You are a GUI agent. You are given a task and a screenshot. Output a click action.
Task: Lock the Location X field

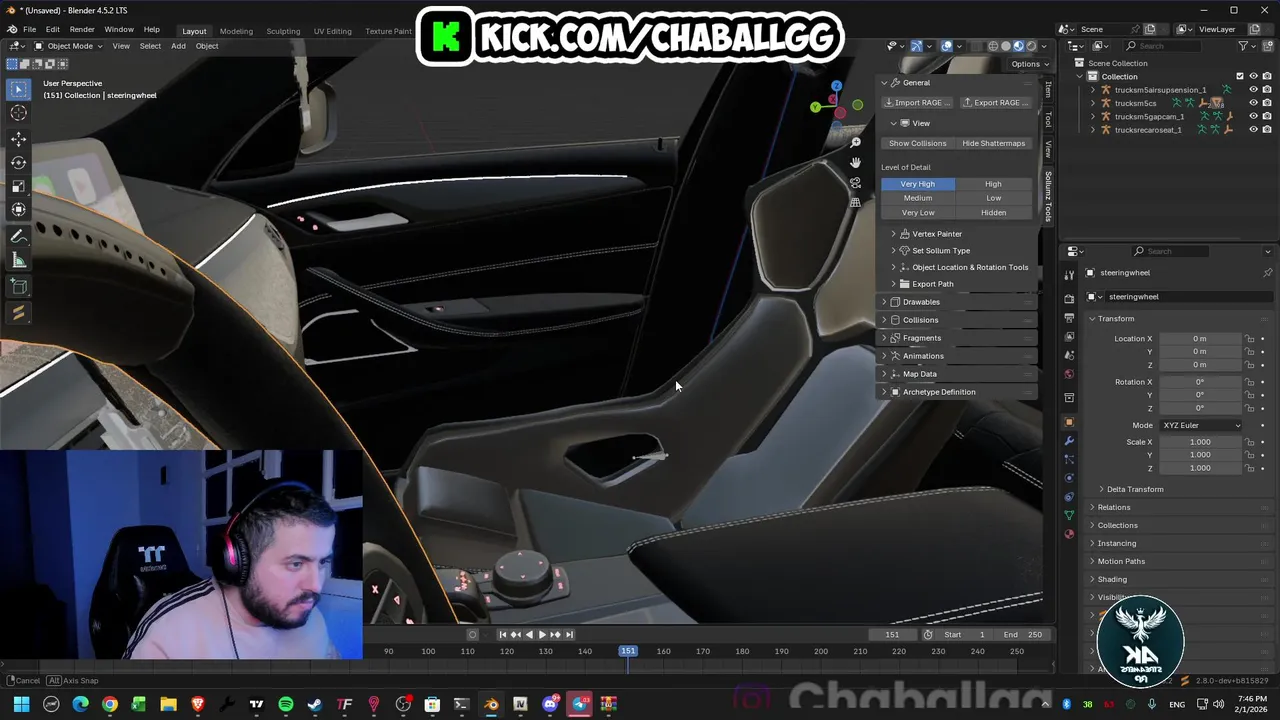coord(1250,339)
